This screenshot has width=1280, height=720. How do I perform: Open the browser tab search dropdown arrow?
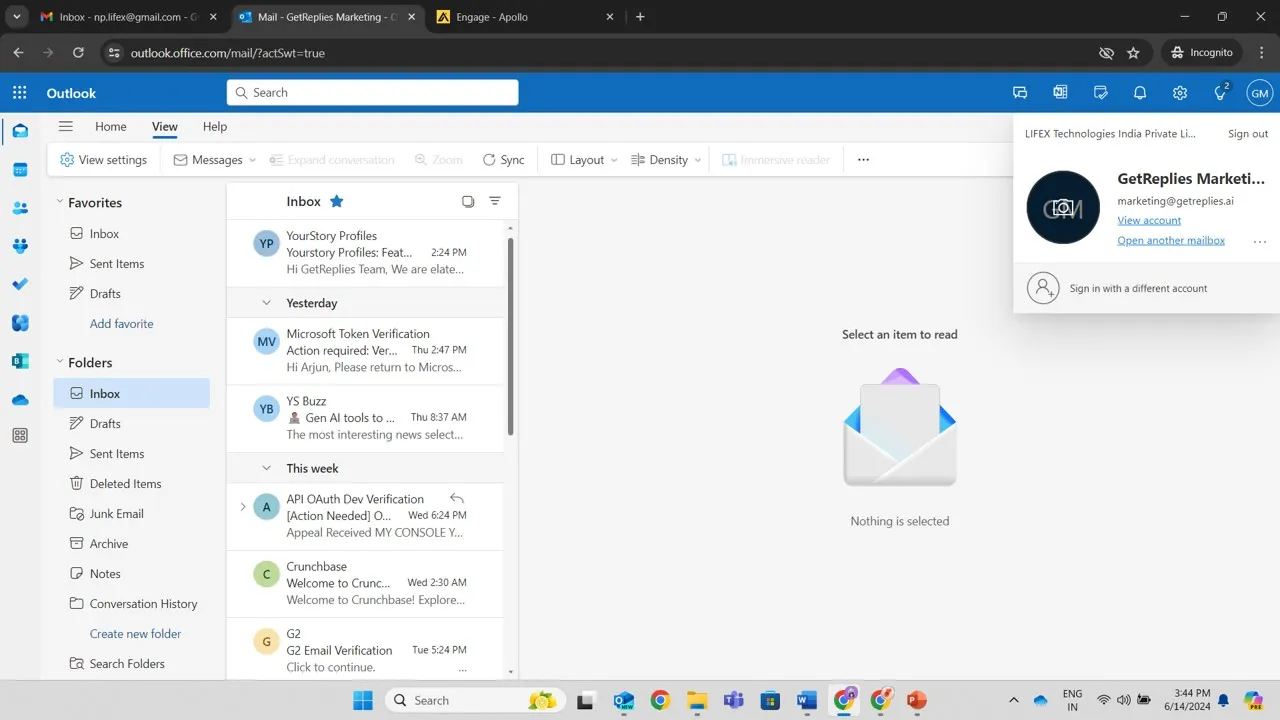16,17
